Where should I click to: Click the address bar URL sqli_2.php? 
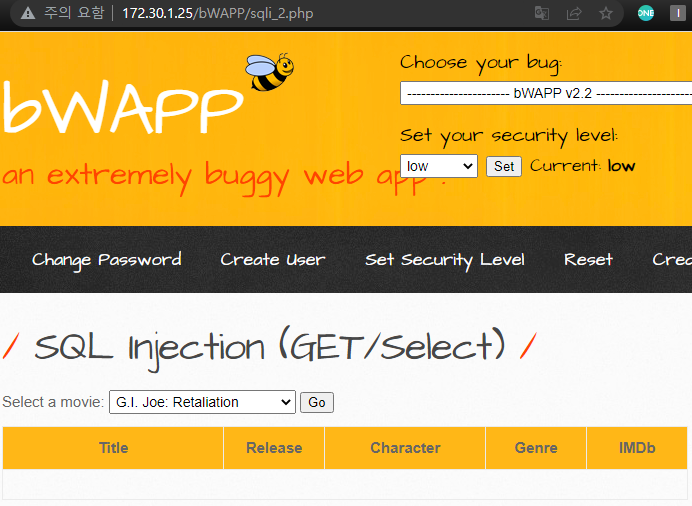(218, 13)
